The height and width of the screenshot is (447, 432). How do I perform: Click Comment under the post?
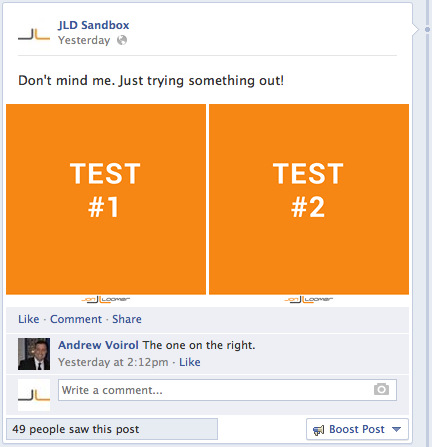(x=76, y=319)
